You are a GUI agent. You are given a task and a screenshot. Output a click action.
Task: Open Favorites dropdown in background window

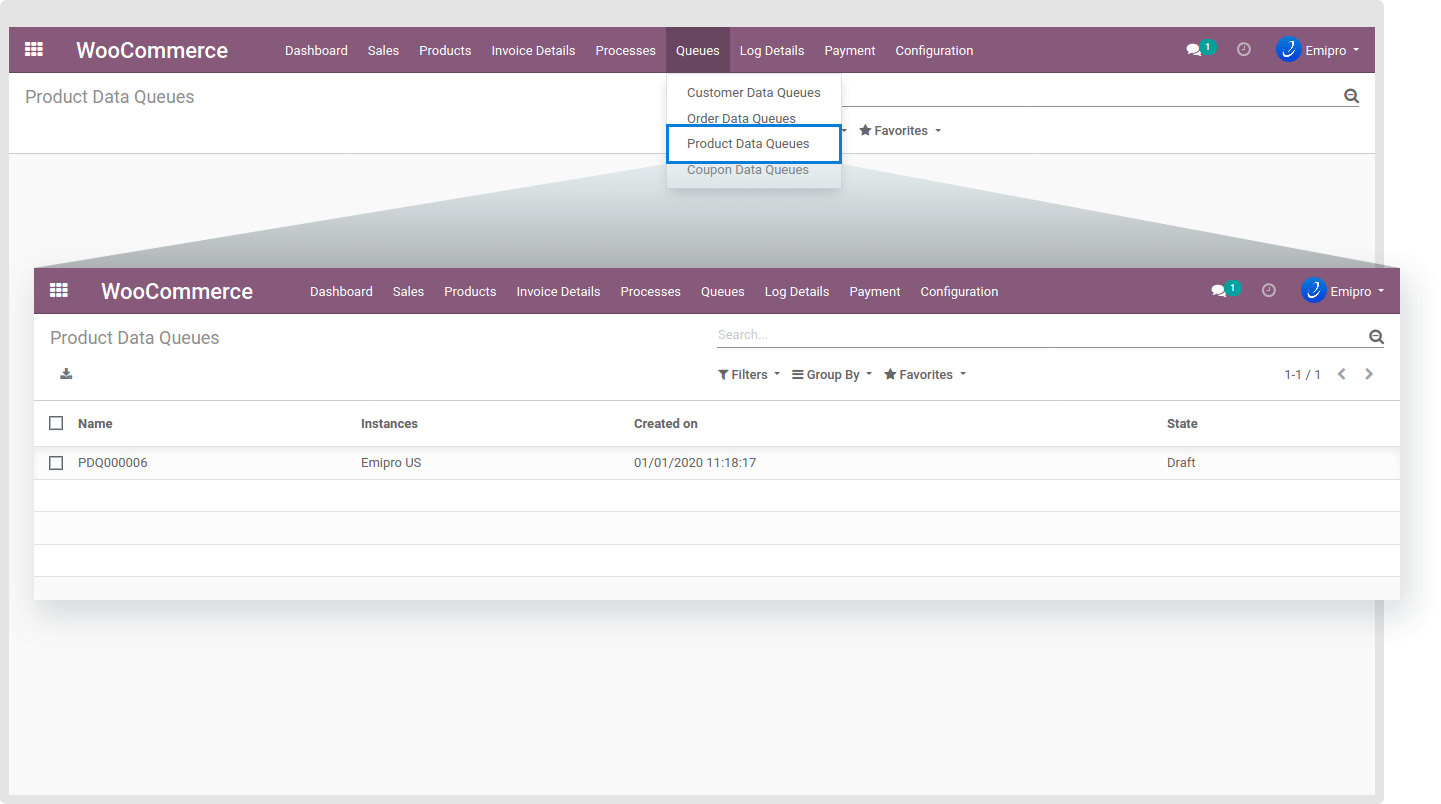[x=900, y=131]
